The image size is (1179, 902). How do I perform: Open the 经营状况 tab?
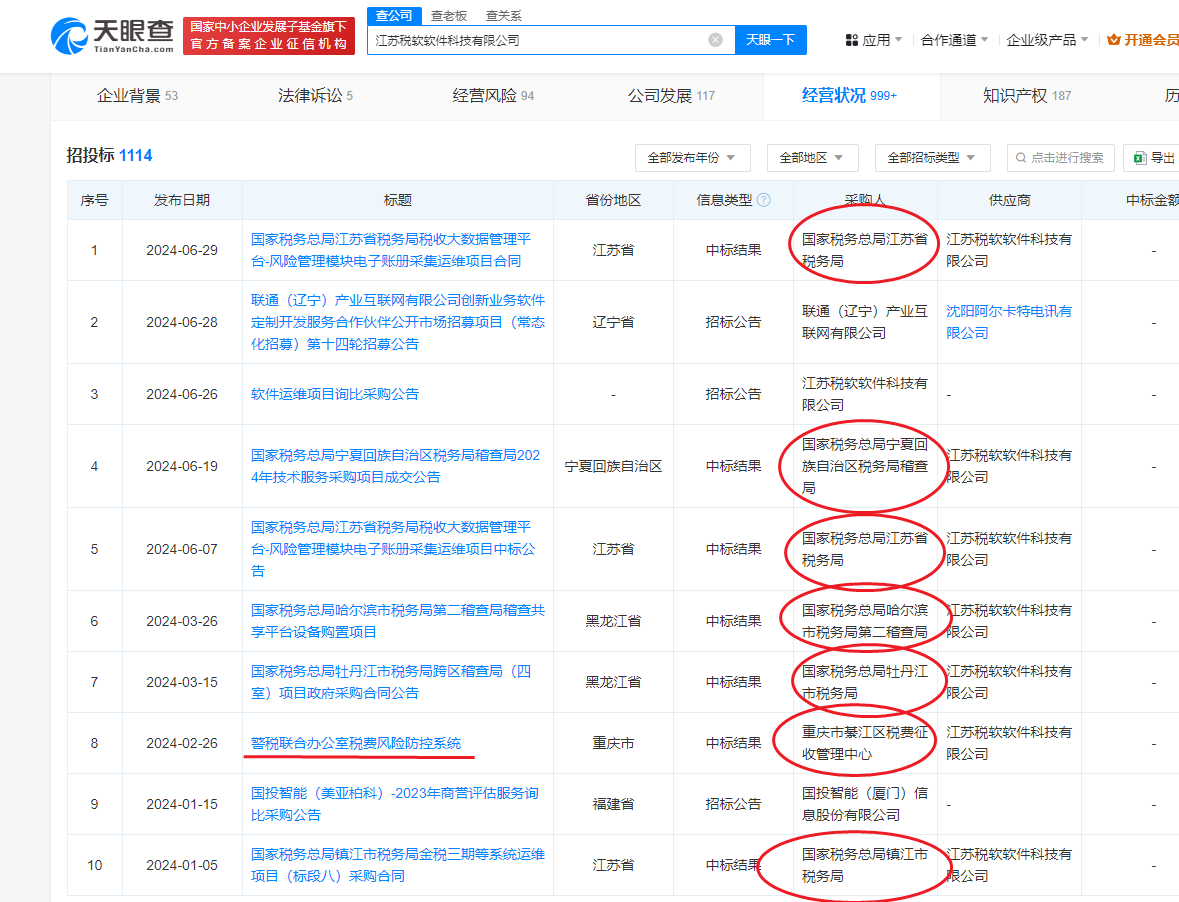click(849, 95)
